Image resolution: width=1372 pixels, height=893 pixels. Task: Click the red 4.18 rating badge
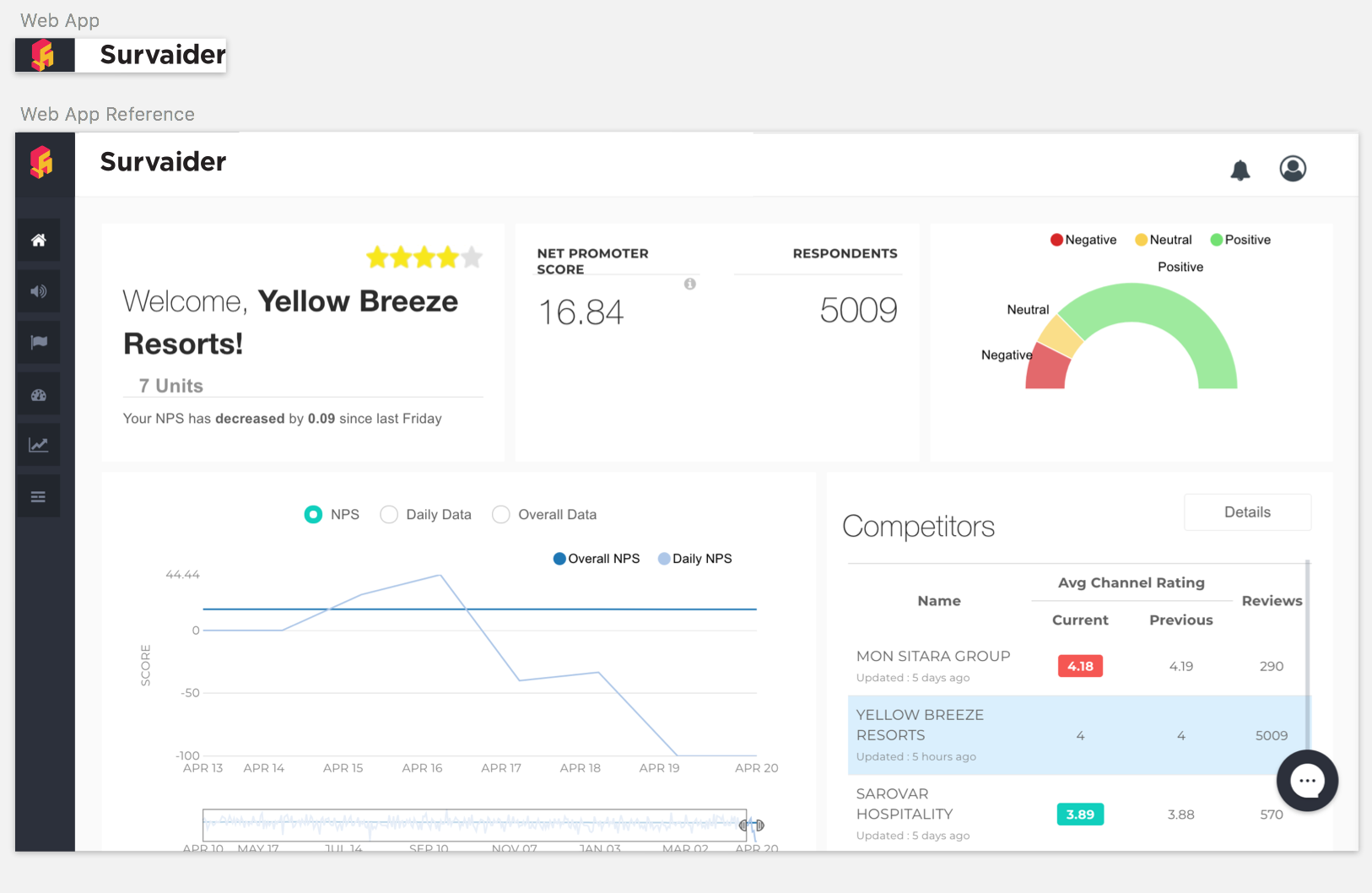pos(1080,666)
